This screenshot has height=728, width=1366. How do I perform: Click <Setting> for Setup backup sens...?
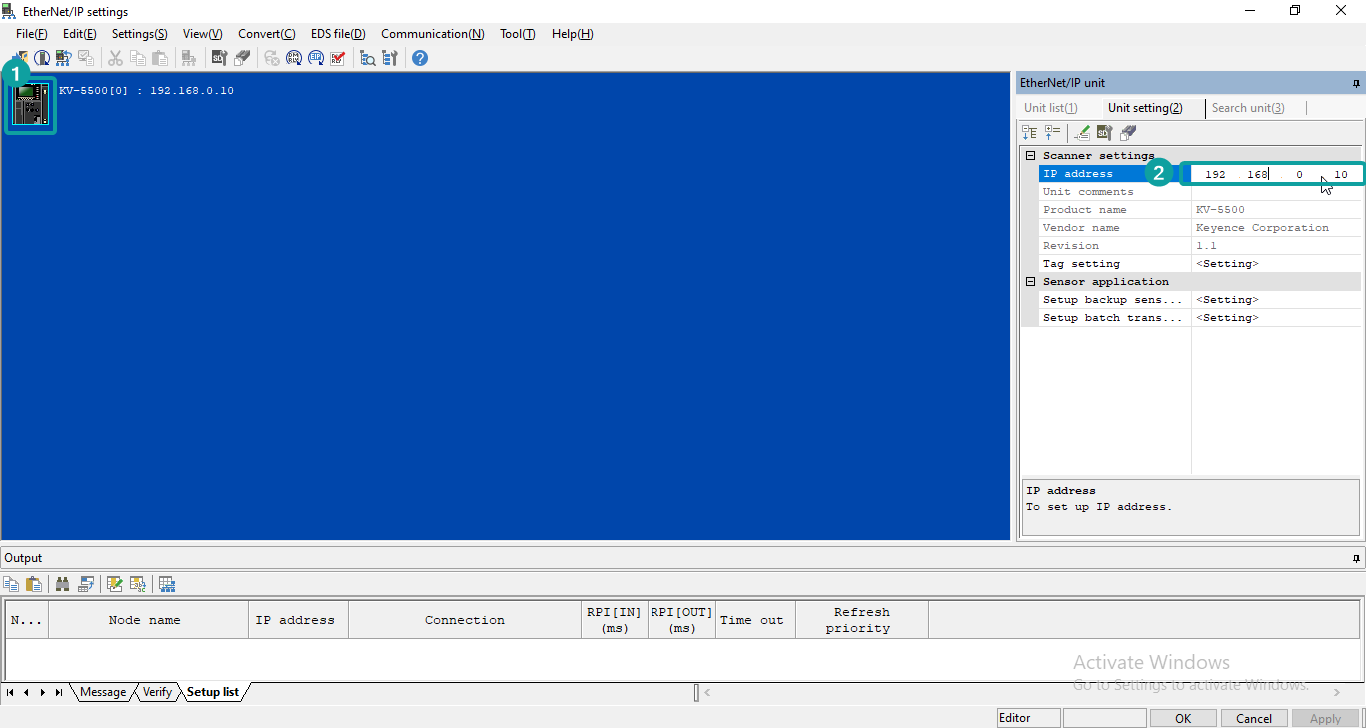[x=1227, y=300]
